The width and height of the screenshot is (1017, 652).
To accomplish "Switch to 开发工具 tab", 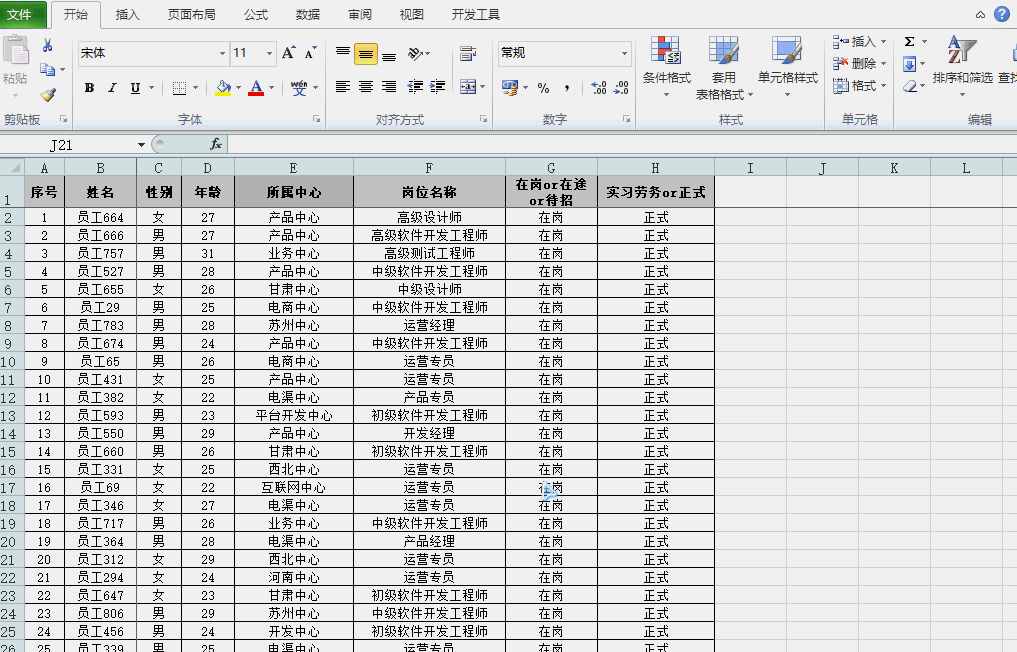I will click(x=475, y=14).
